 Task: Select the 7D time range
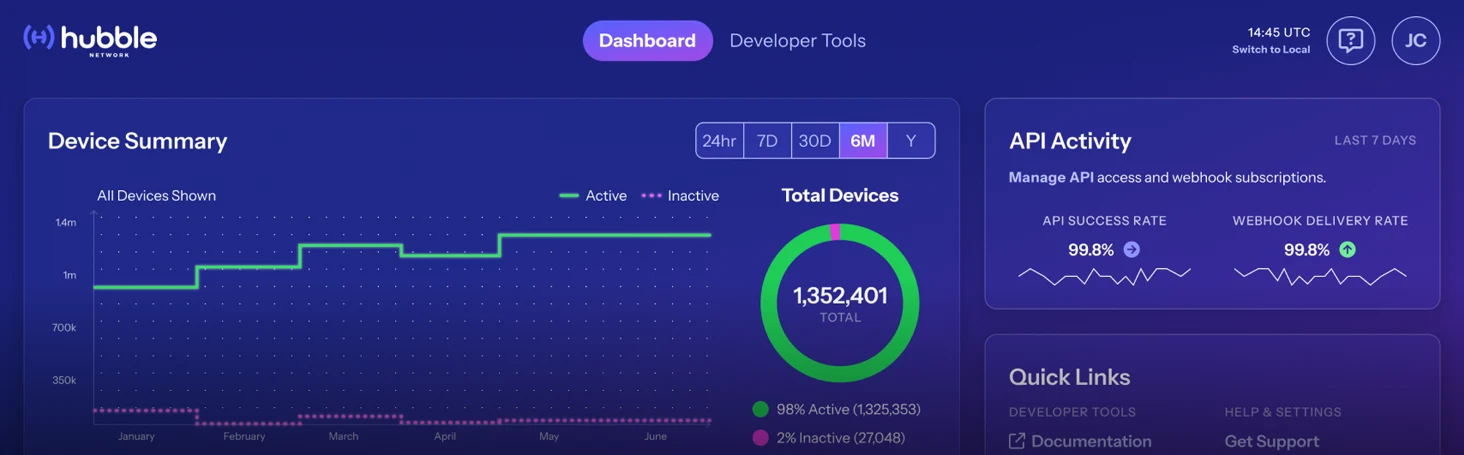[768, 141]
